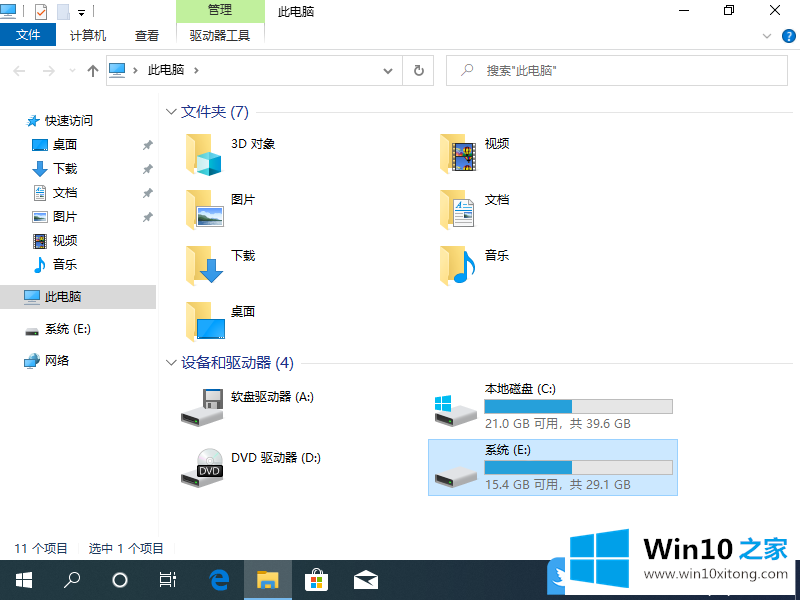Viewport: 800px width, 600px height.
Task: Switch to the 查看 ribbon tab
Action: click(146, 35)
